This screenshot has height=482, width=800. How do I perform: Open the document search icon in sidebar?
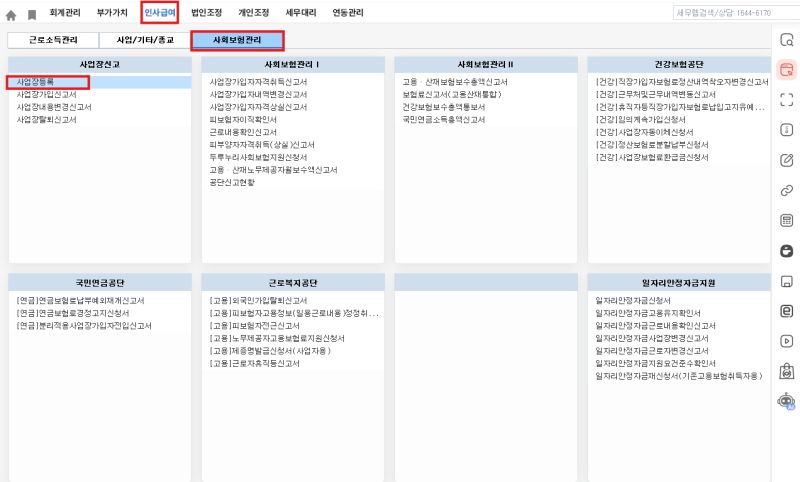pyautogui.click(x=787, y=40)
